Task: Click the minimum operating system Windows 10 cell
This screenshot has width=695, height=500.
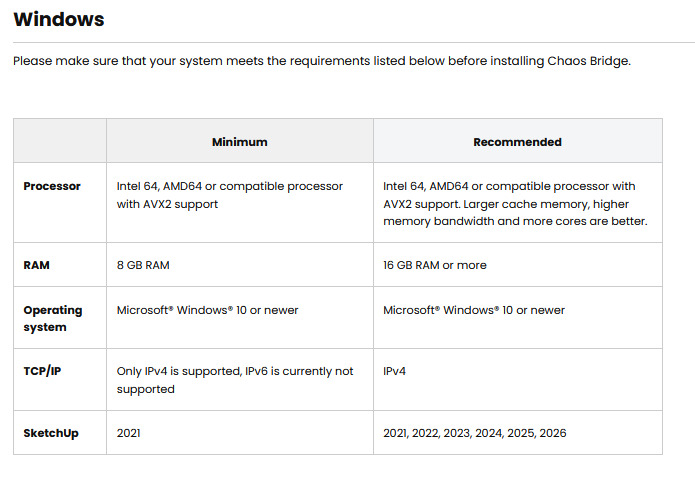Action: pos(207,310)
